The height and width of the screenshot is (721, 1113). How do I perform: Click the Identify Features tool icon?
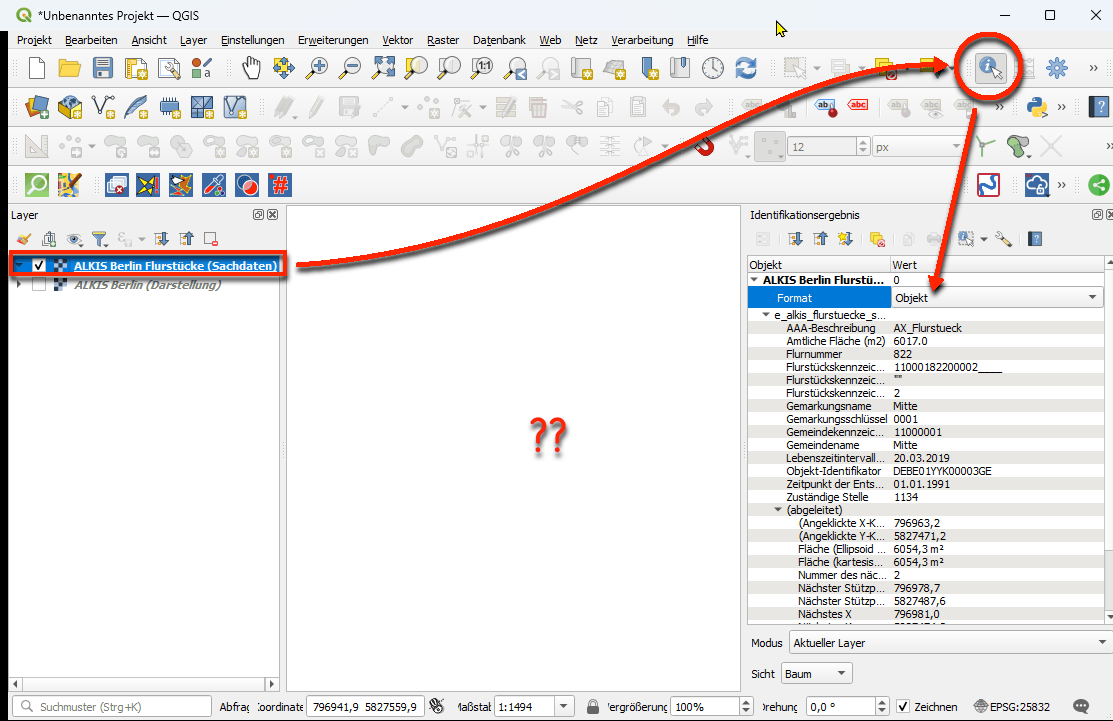(990, 67)
